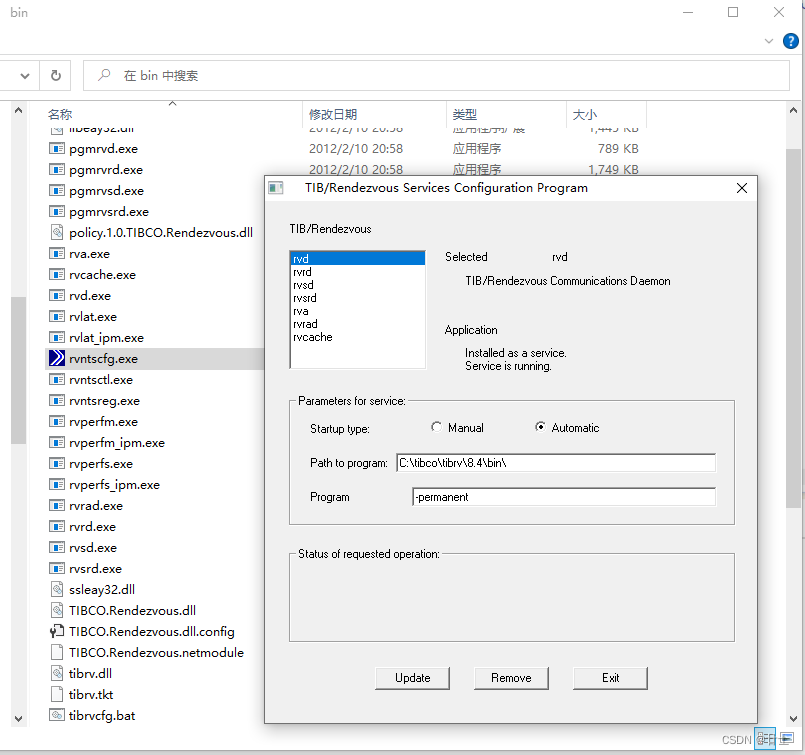This screenshot has width=805, height=755.
Task: Click the rvcache.exe file icon
Action: coord(56,275)
